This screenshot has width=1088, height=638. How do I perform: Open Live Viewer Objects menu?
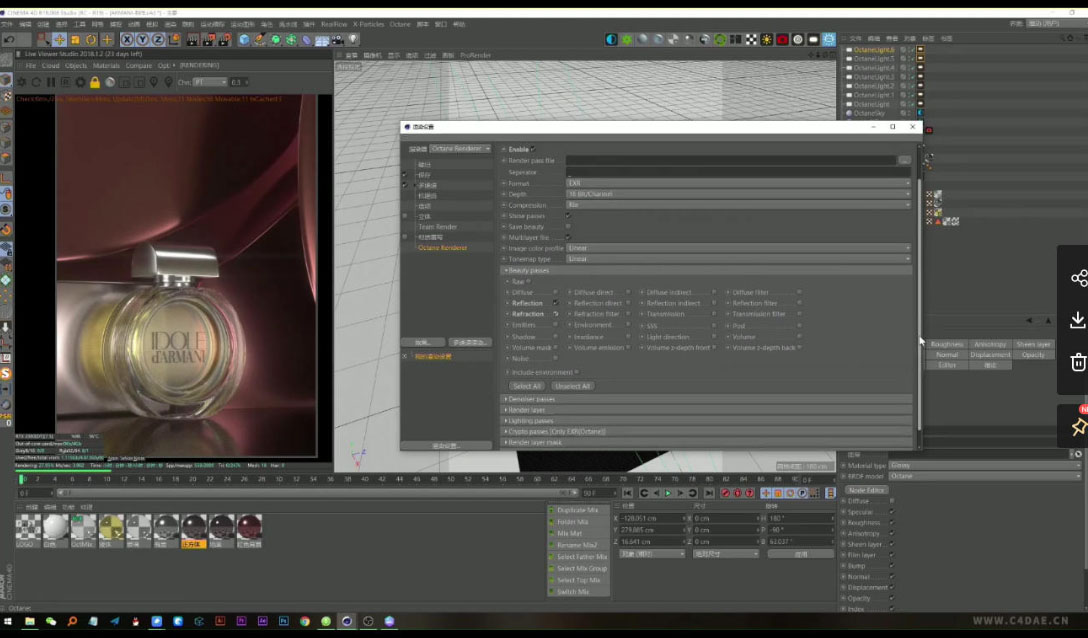76,65
